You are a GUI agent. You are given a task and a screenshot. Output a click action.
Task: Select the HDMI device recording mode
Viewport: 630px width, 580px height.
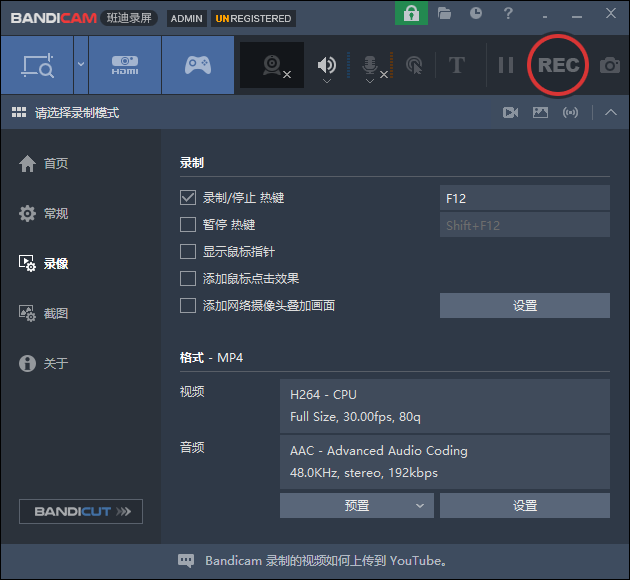[x=125, y=65]
